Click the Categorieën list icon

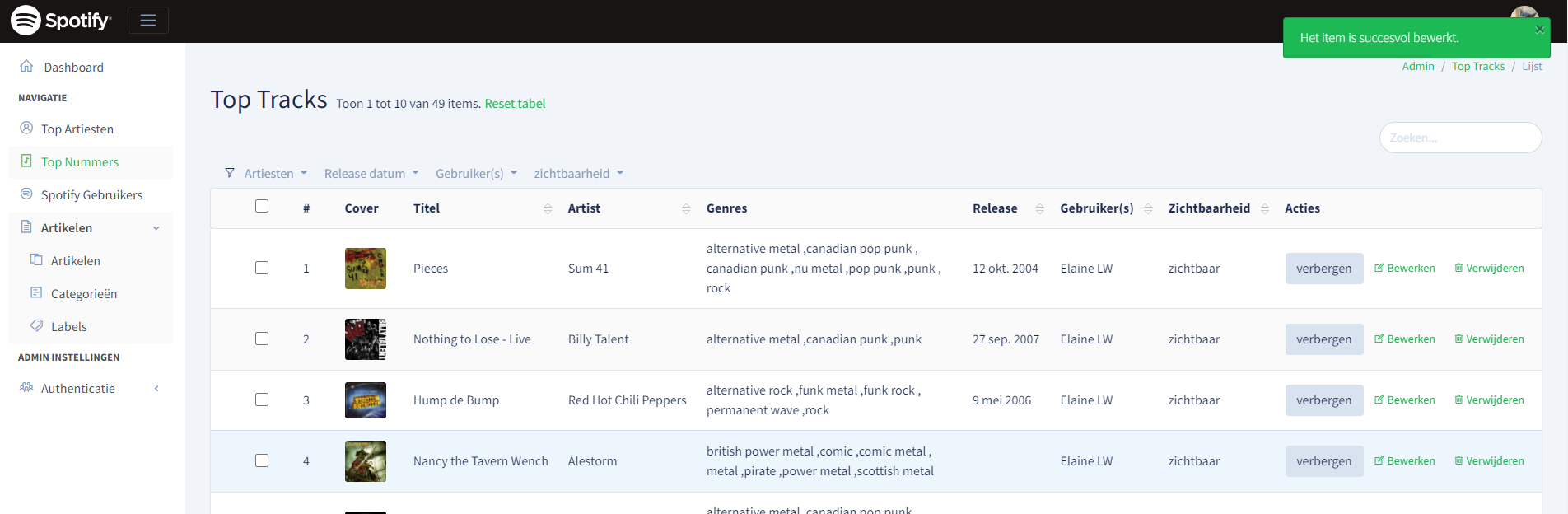(x=36, y=293)
